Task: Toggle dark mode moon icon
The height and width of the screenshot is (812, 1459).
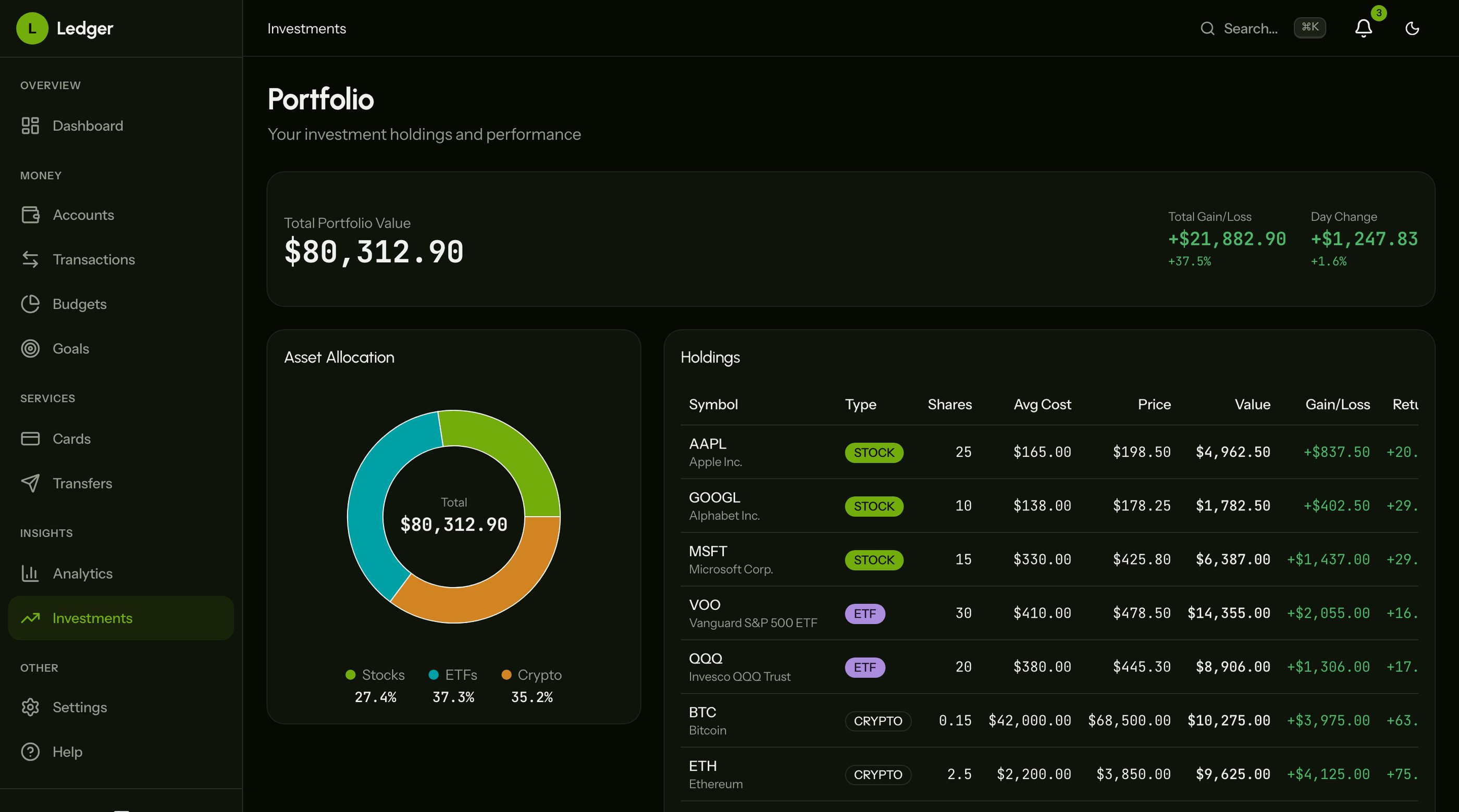Action: click(x=1412, y=28)
